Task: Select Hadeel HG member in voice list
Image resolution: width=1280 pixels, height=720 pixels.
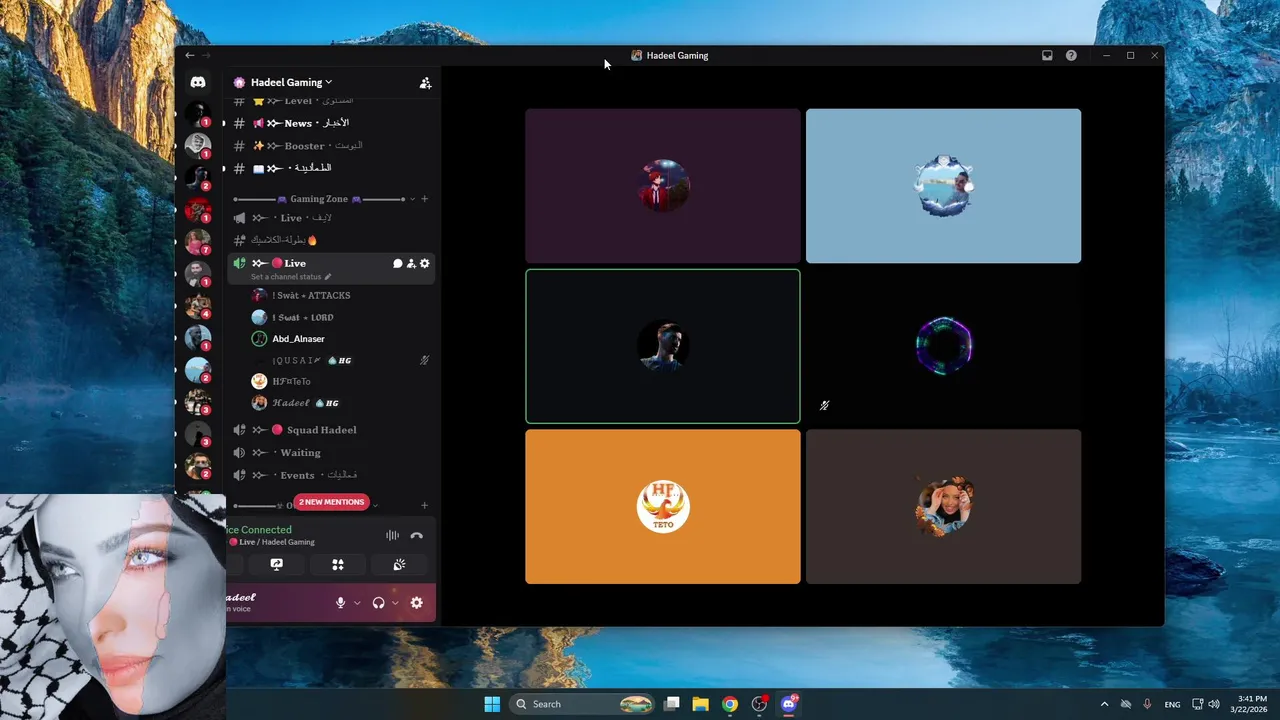Action: (340, 403)
